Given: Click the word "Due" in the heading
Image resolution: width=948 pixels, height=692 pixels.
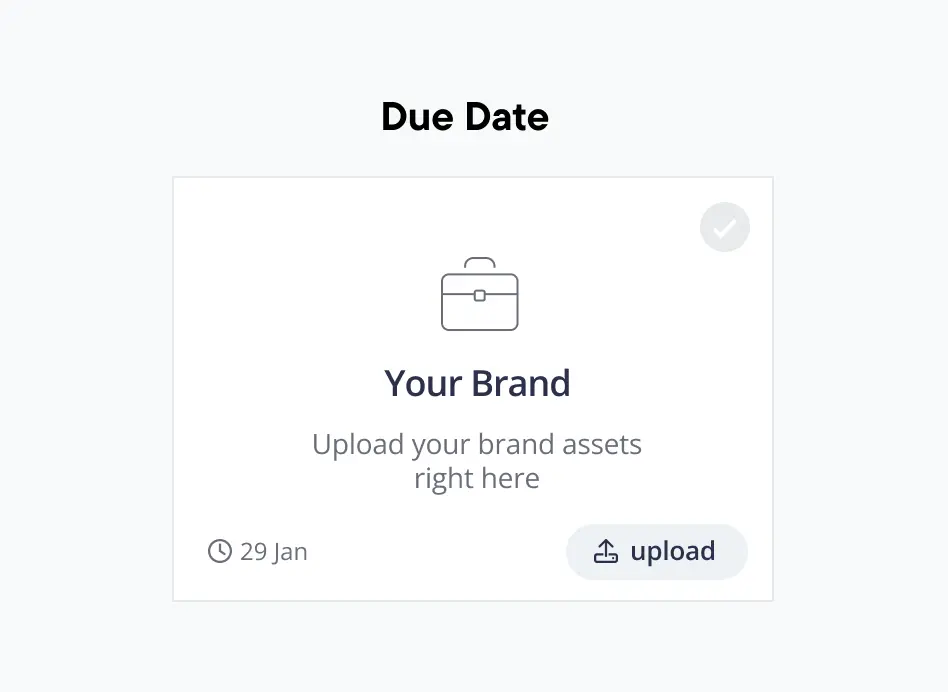Looking at the screenshot, I should [418, 118].
